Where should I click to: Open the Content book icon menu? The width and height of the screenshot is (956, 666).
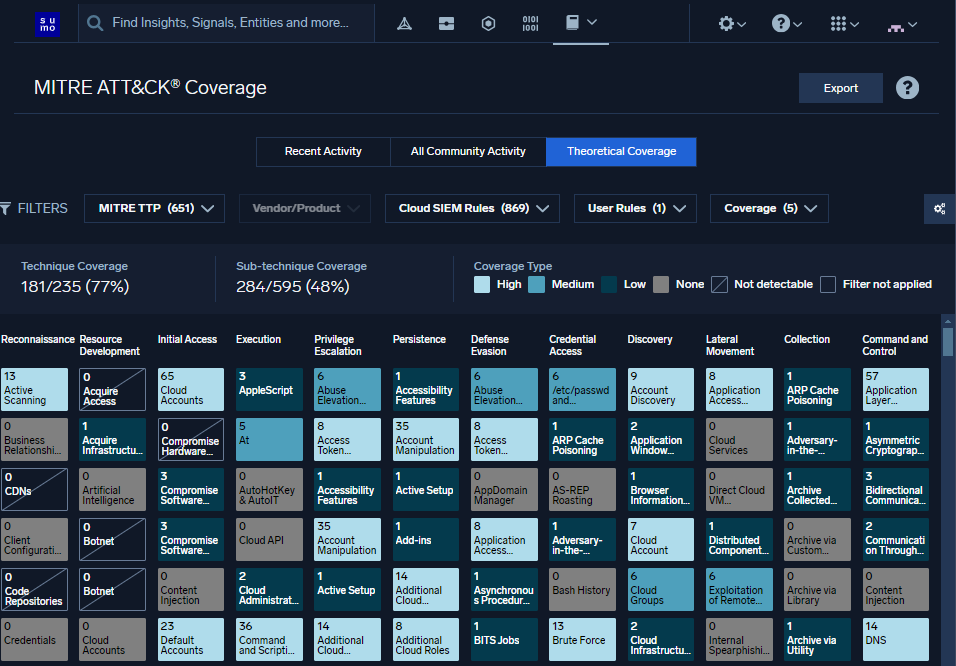pyautogui.click(x=580, y=23)
